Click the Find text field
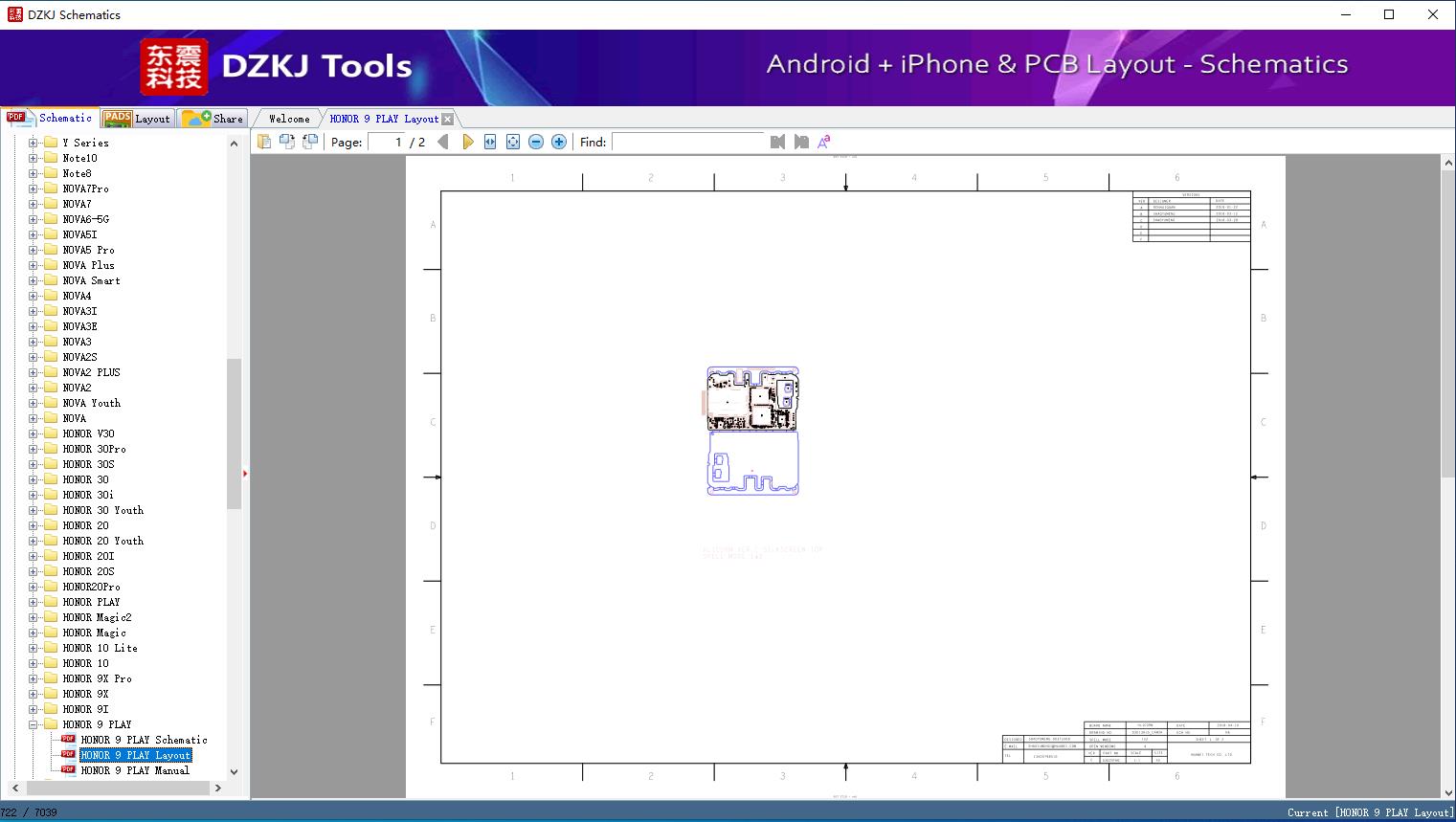 pyautogui.click(x=689, y=142)
